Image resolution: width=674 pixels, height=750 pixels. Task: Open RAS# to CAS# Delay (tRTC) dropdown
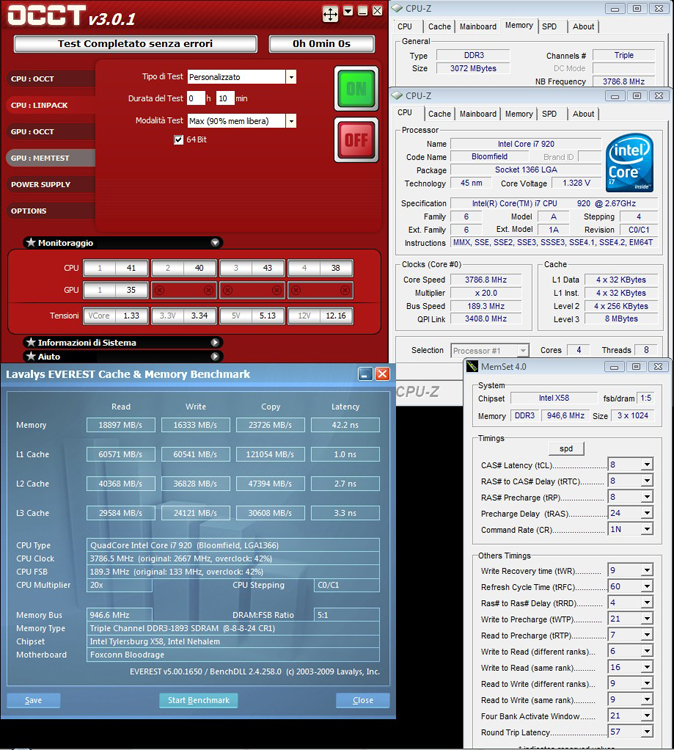pos(647,481)
